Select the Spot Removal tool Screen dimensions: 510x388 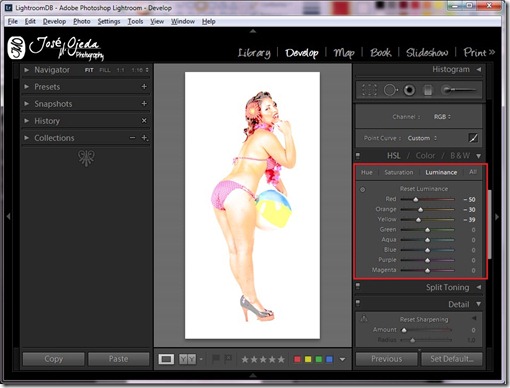point(390,90)
